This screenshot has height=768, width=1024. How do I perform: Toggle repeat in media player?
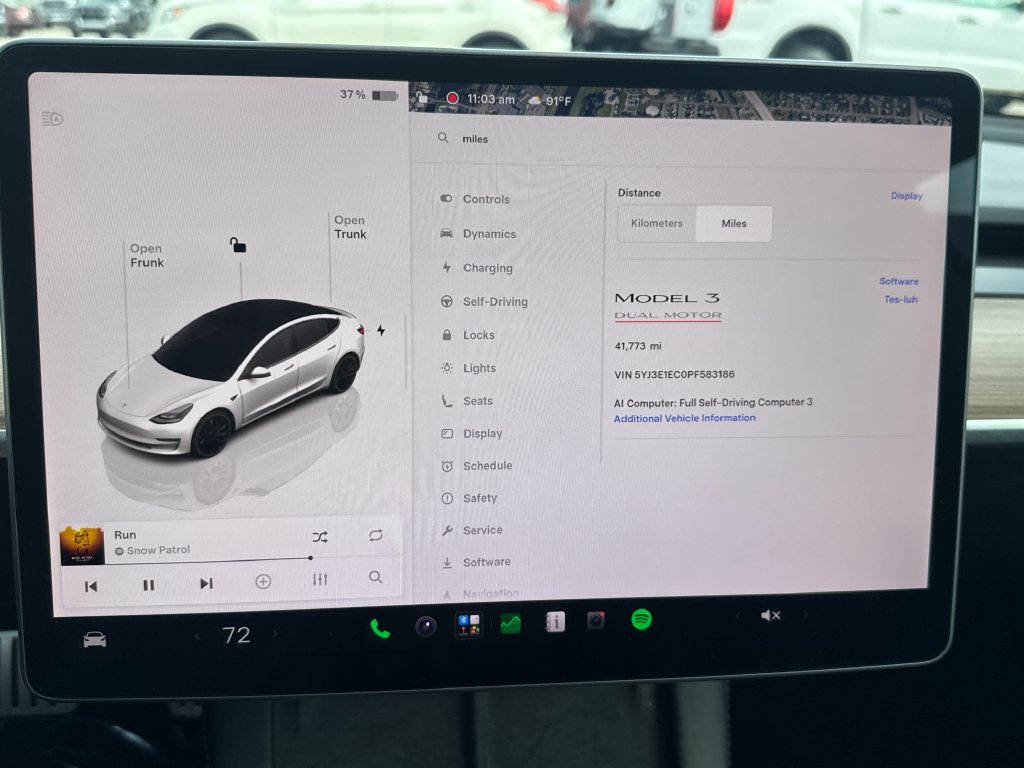click(x=376, y=536)
